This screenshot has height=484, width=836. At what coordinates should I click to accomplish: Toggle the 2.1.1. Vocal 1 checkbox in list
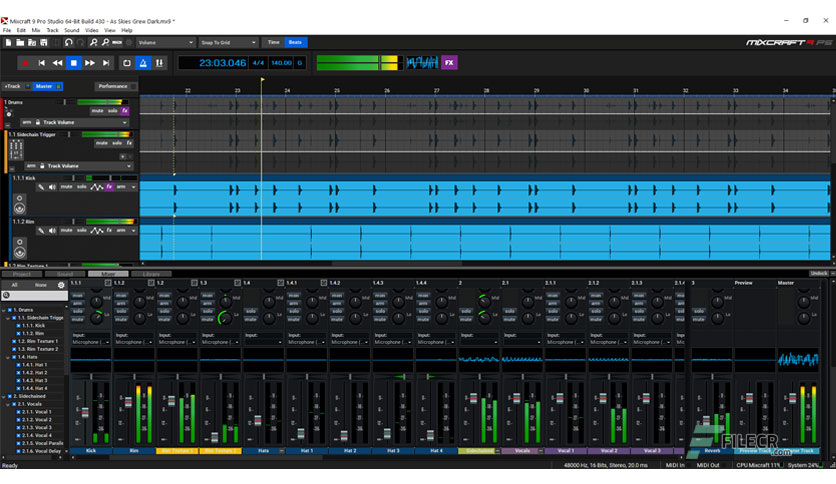pyautogui.click(x=18, y=412)
